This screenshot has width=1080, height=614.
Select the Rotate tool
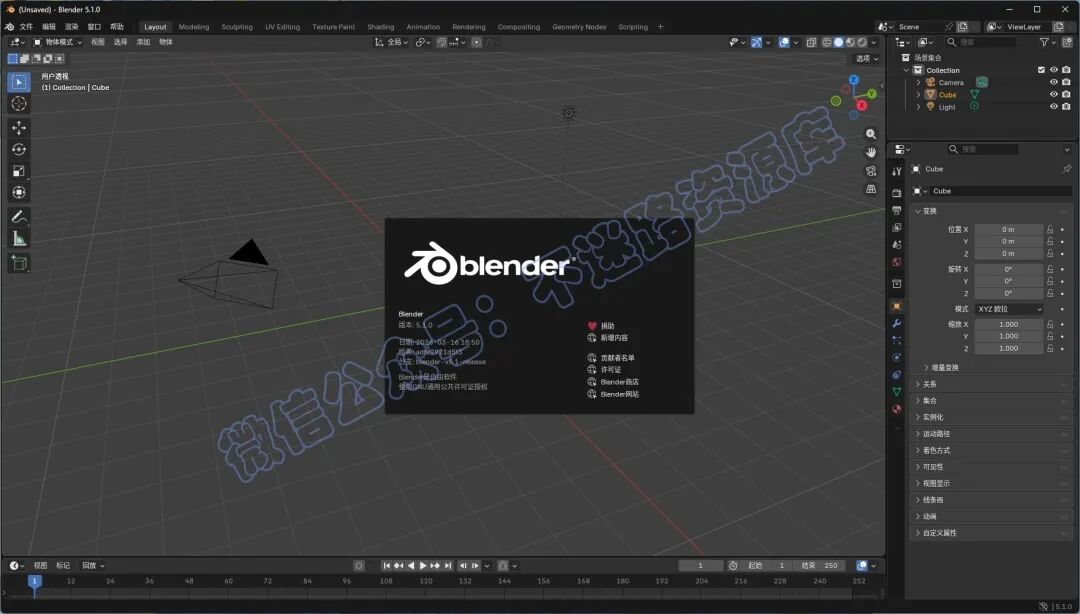(19, 149)
